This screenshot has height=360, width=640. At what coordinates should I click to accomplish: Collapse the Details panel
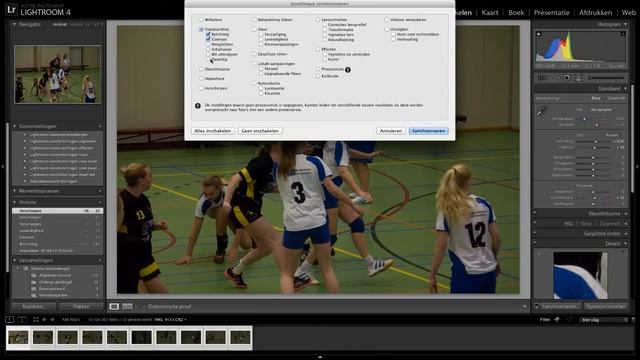pos(625,244)
